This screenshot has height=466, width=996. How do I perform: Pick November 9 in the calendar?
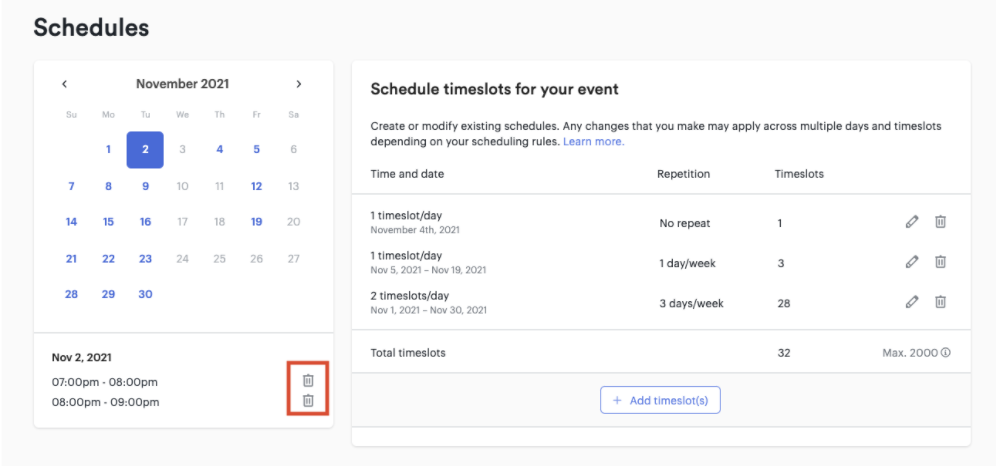[145, 187]
